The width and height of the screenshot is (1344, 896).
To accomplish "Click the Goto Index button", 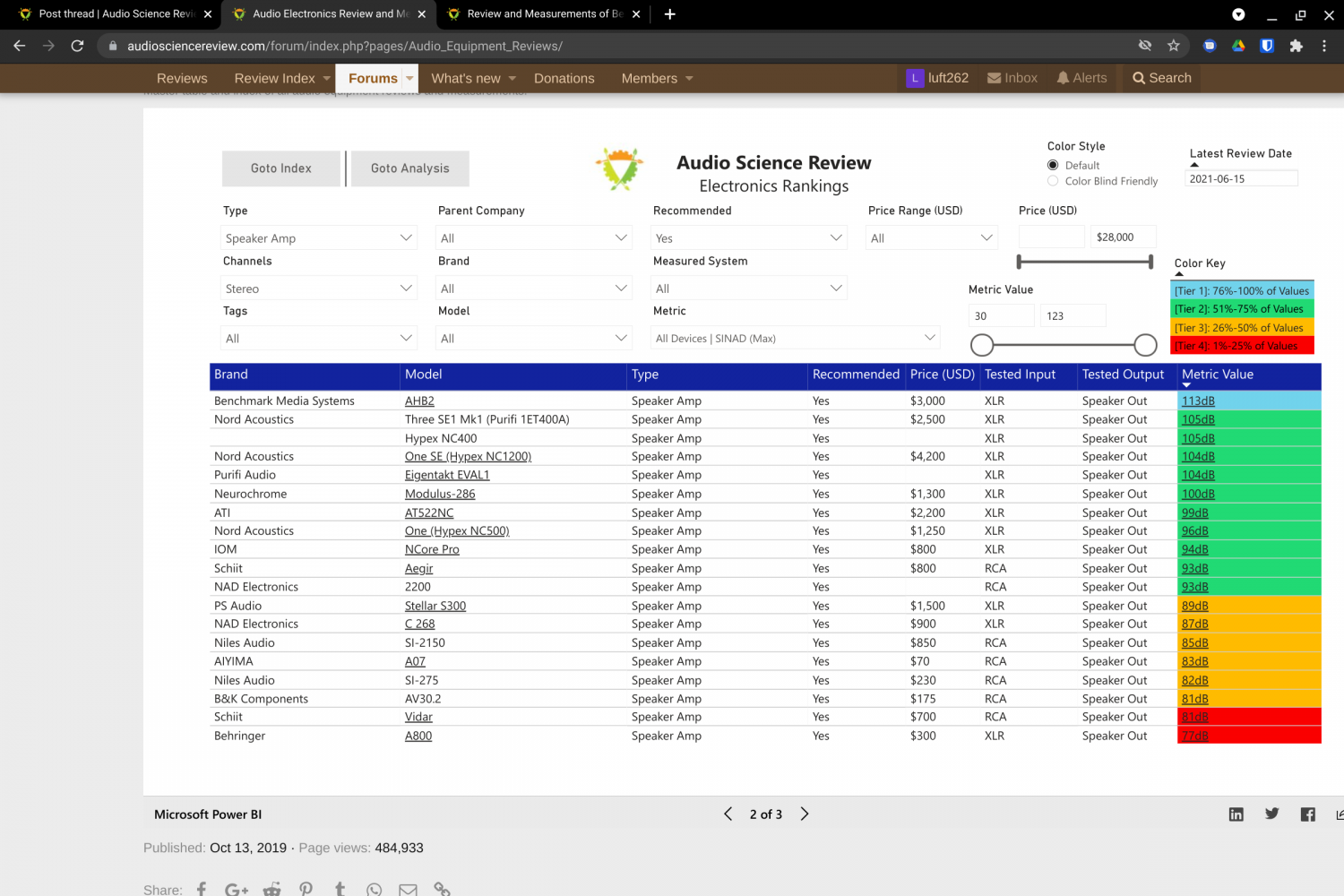I will 281,168.
